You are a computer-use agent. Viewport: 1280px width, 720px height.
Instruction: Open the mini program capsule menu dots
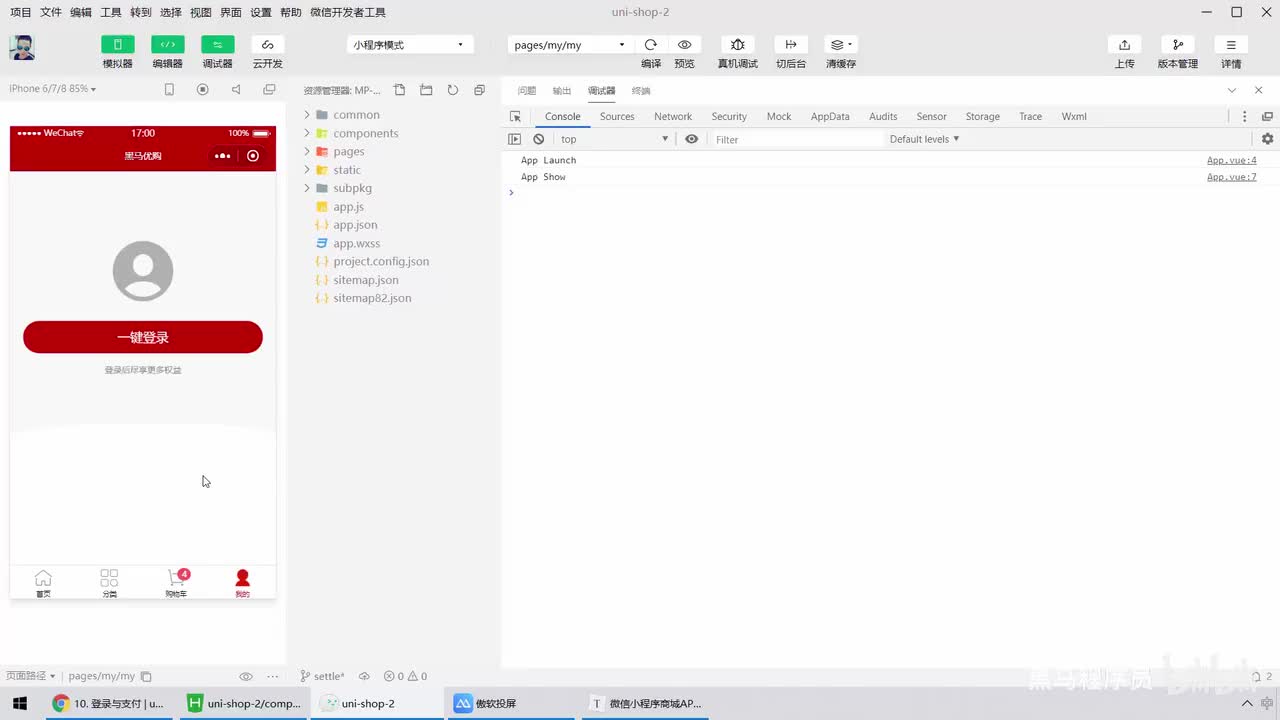[x=222, y=156]
